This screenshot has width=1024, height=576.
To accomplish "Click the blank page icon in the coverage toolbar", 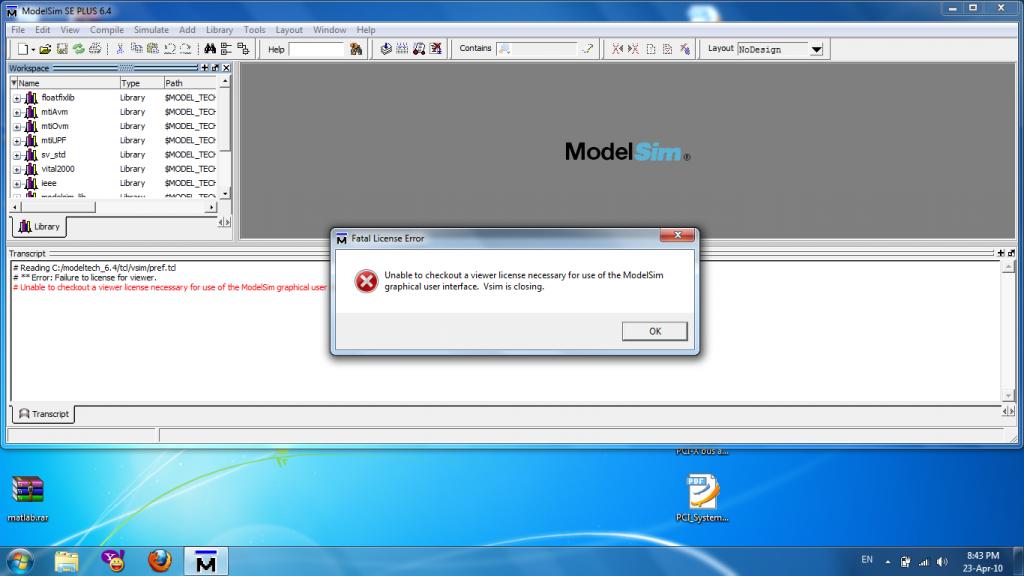I will 650,49.
